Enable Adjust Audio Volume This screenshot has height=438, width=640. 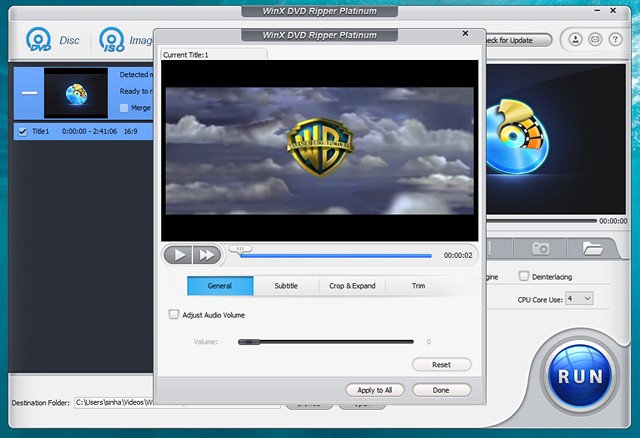click(x=174, y=315)
